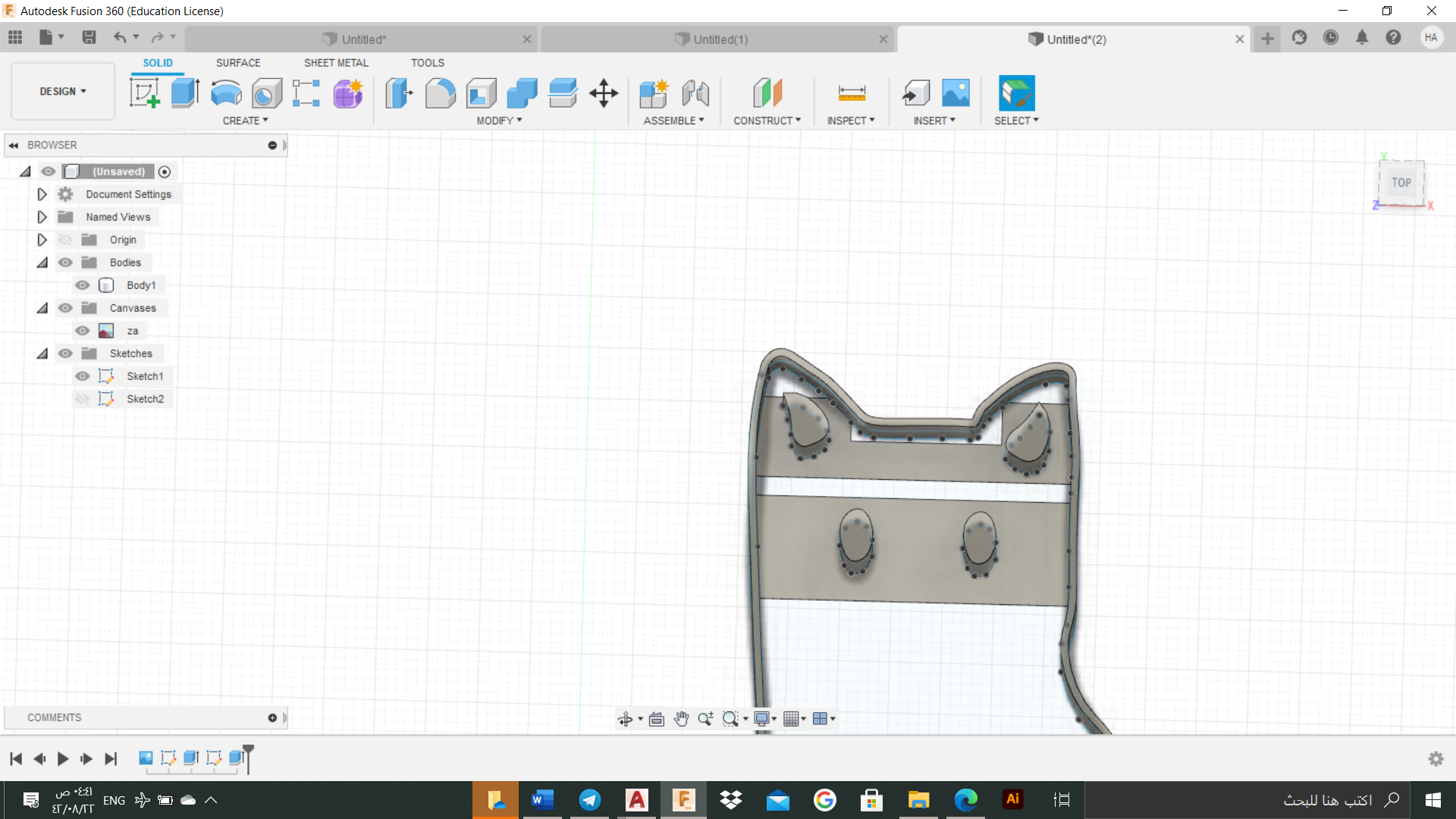
Task: Select the Measure tool
Action: [852, 93]
